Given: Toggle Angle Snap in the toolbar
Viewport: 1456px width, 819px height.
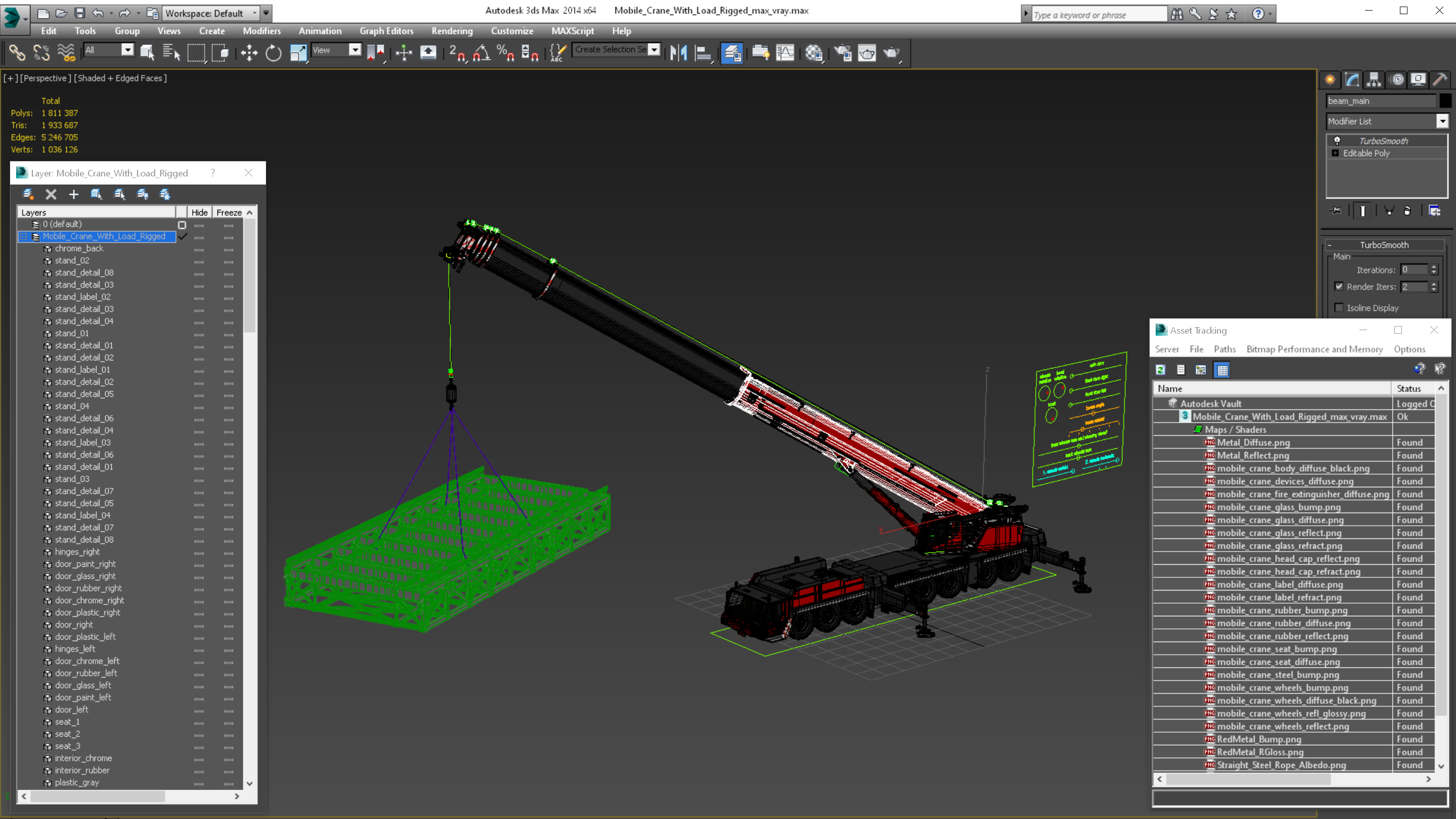Looking at the screenshot, I should 481,53.
